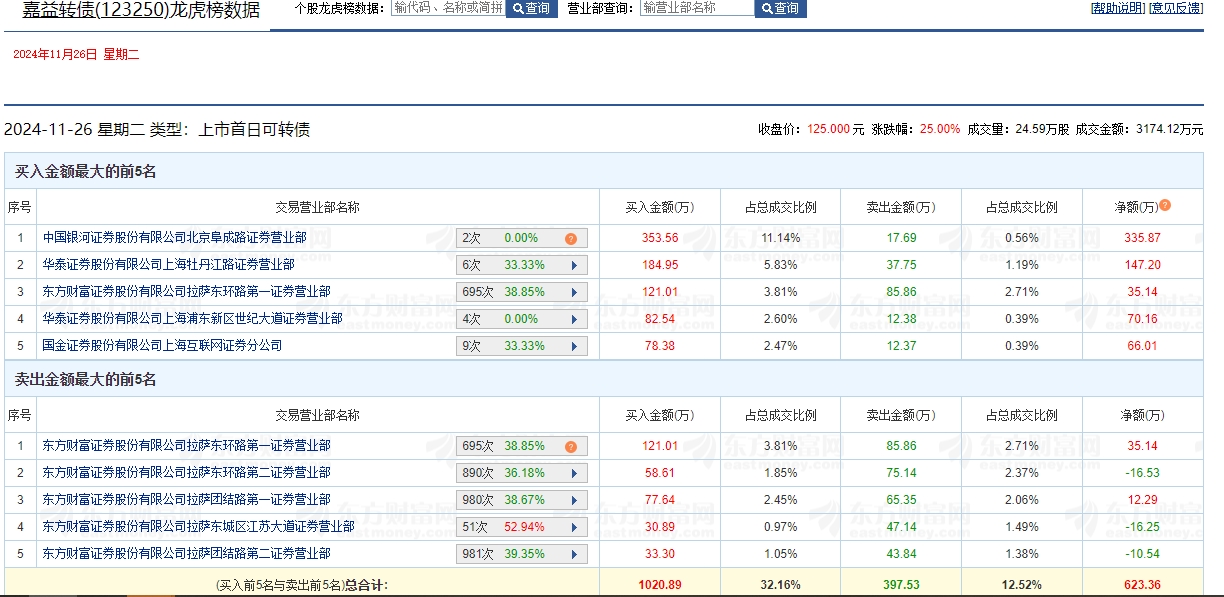Expand the 980次 38.67% statistics badge

574,500
